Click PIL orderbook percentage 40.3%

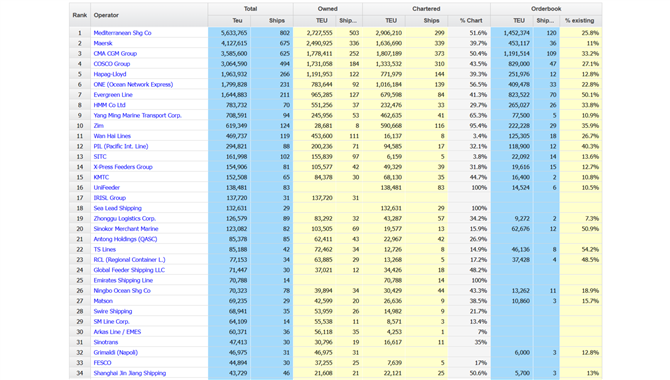[590, 146]
